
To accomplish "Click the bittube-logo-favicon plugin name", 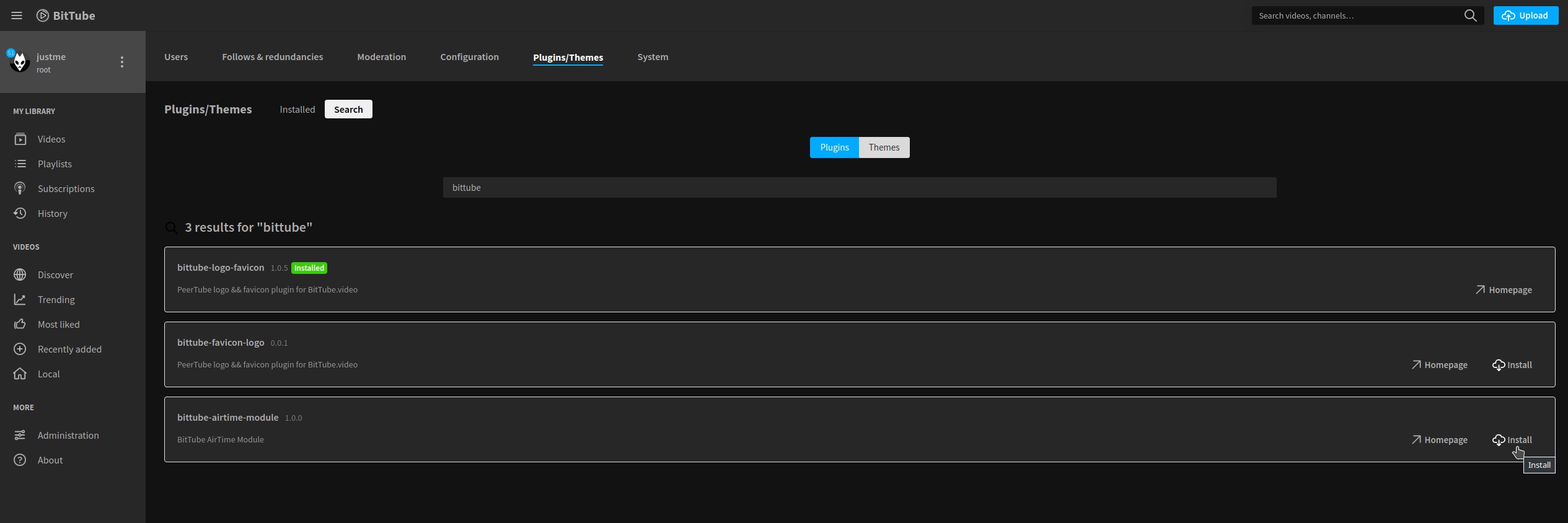I will (221, 268).
